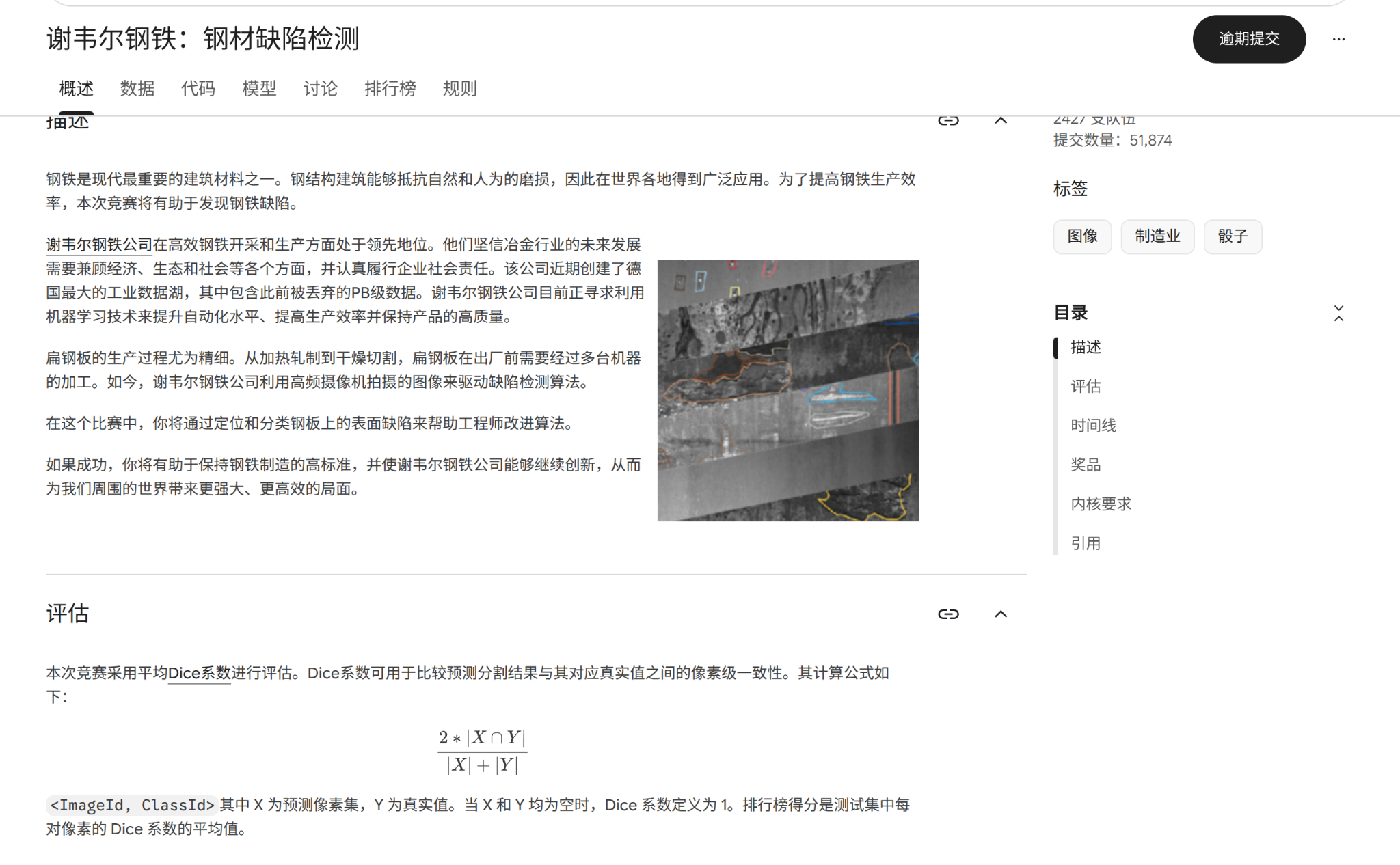Jump to 奖品 in table of contents
Image resolution: width=1400 pixels, height=865 pixels.
pos(1086,465)
